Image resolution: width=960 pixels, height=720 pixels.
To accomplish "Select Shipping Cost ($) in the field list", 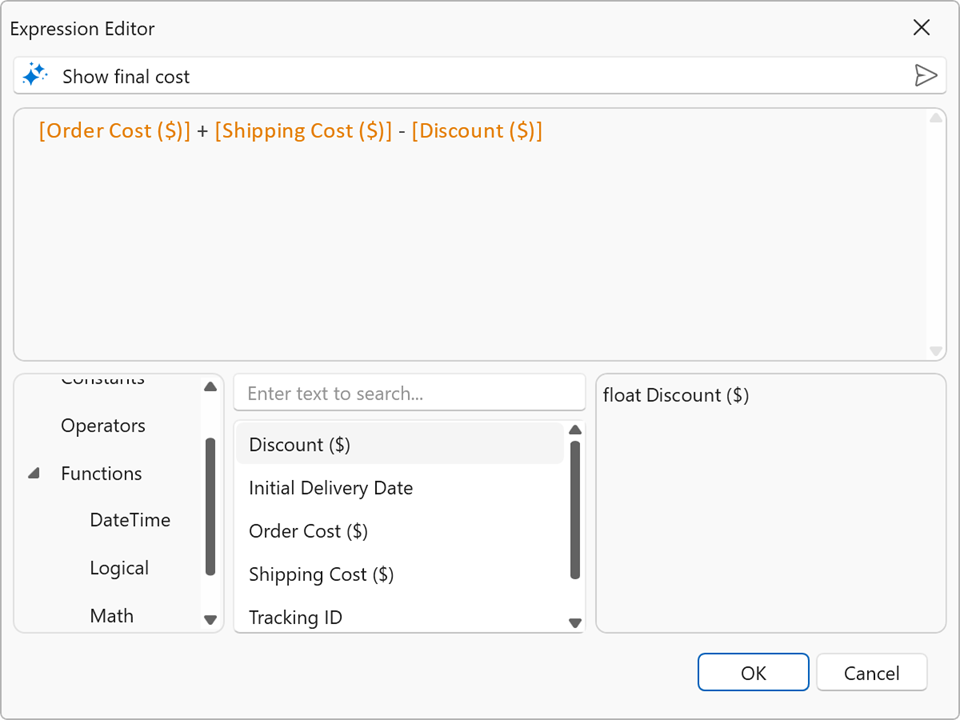I will [x=400, y=574].
